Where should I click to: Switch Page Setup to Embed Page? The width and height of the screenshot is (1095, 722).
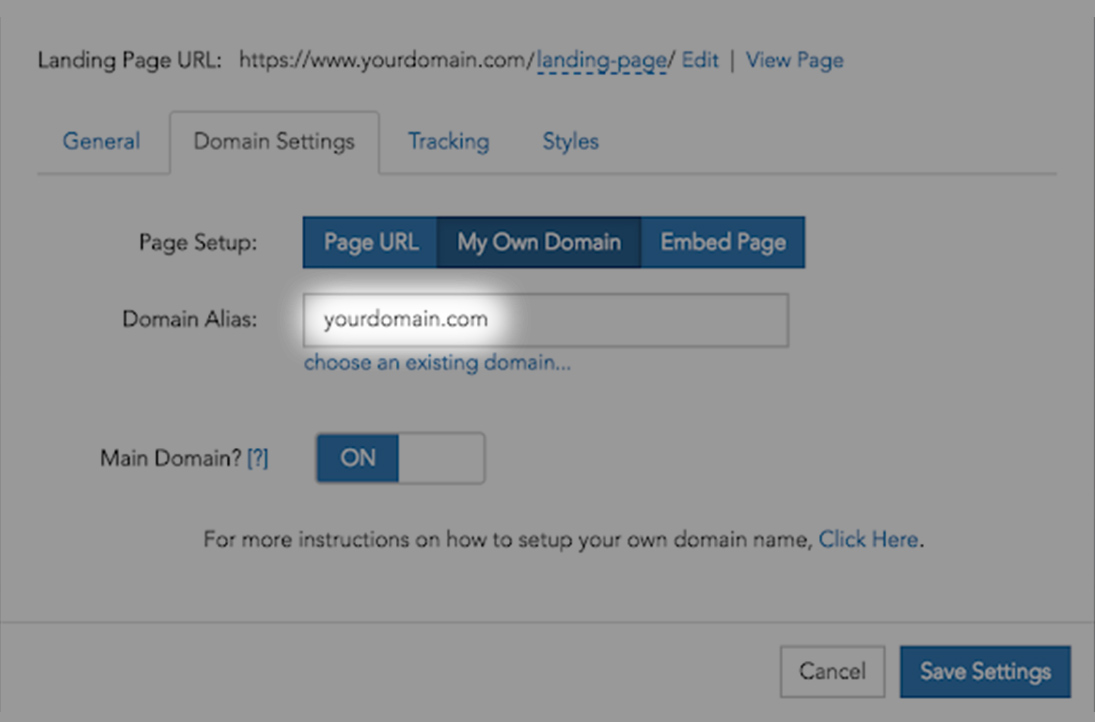point(722,242)
